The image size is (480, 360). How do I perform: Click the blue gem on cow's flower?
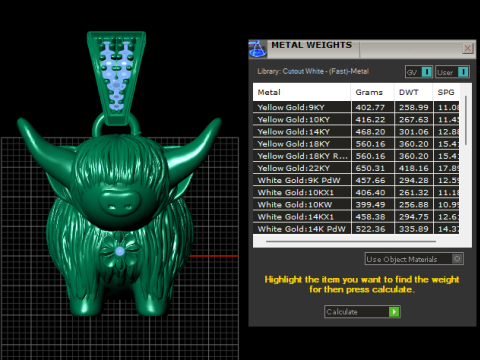(x=120, y=251)
